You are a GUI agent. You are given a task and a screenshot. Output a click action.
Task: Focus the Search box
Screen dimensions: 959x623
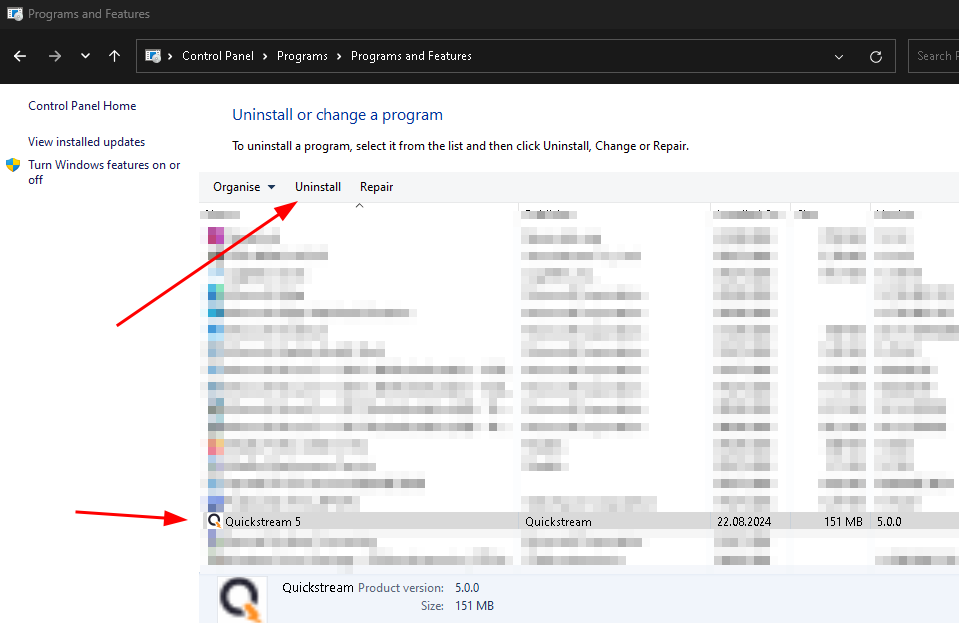933,56
